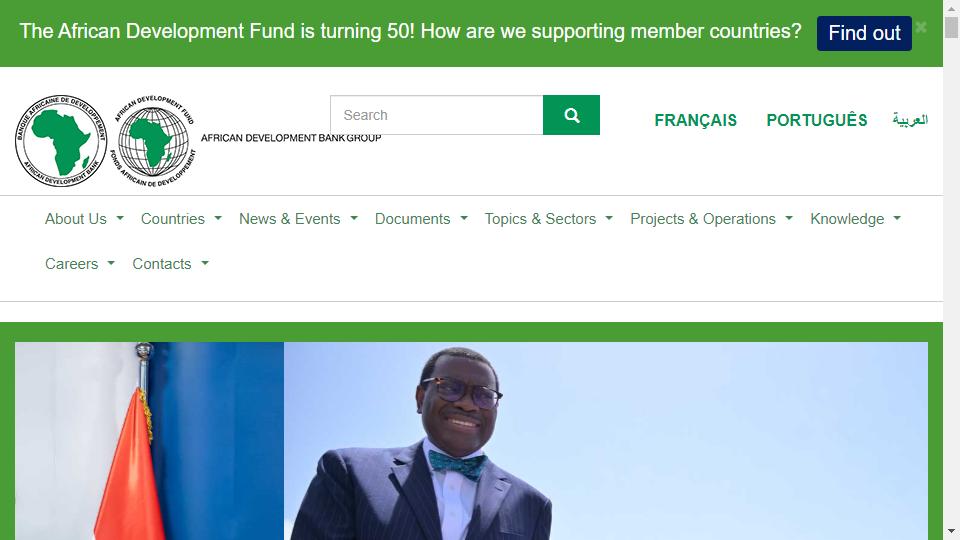Focus the Search text field
The image size is (960, 540).
(437, 115)
